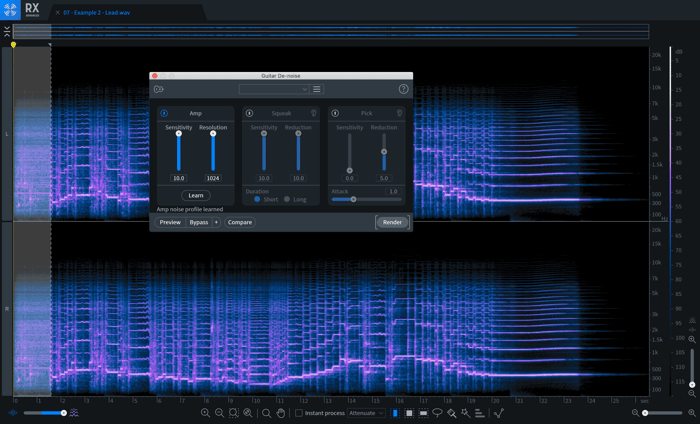Click the Find Similar Event tool icon

click(499, 413)
